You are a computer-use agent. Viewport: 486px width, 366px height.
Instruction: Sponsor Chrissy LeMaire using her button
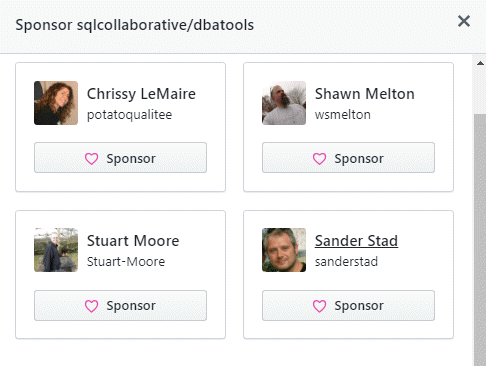(120, 158)
